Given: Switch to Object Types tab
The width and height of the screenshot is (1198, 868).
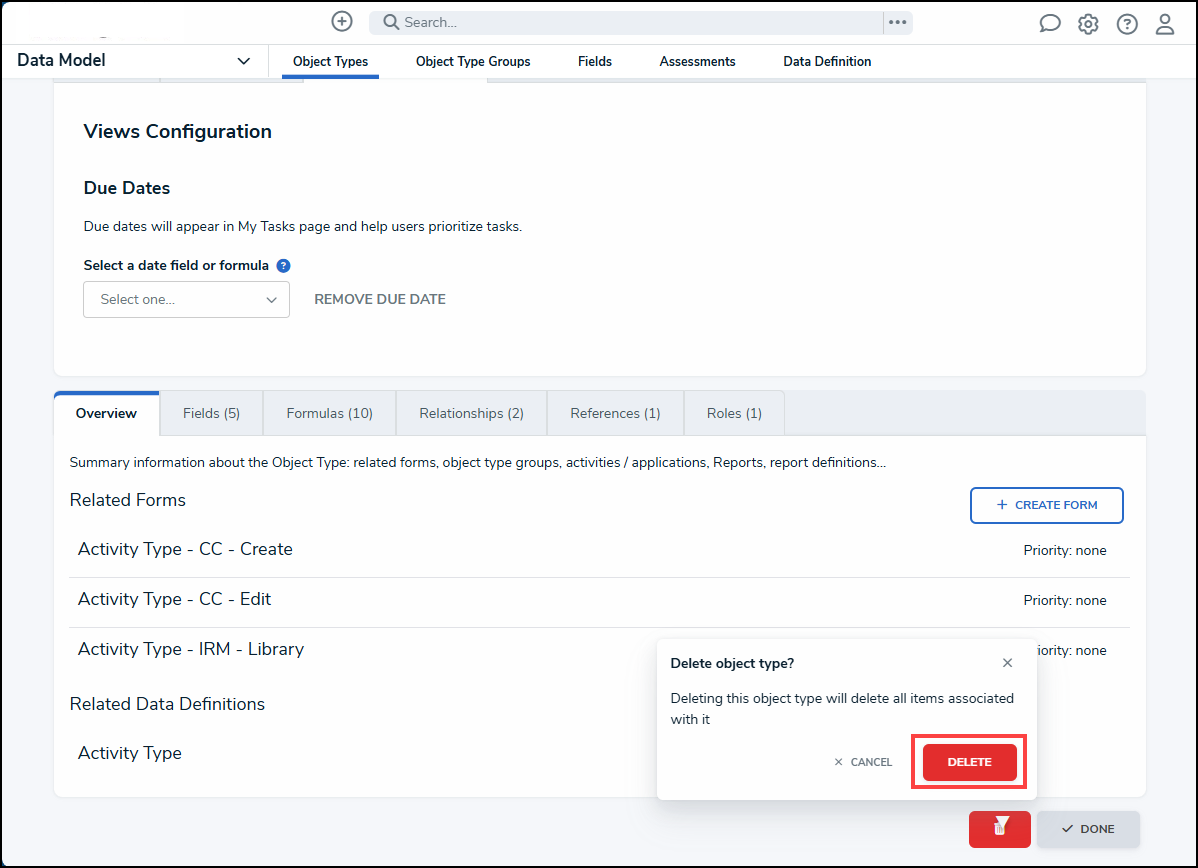Looking at the screenshot, I should click(x=330, y=61).
